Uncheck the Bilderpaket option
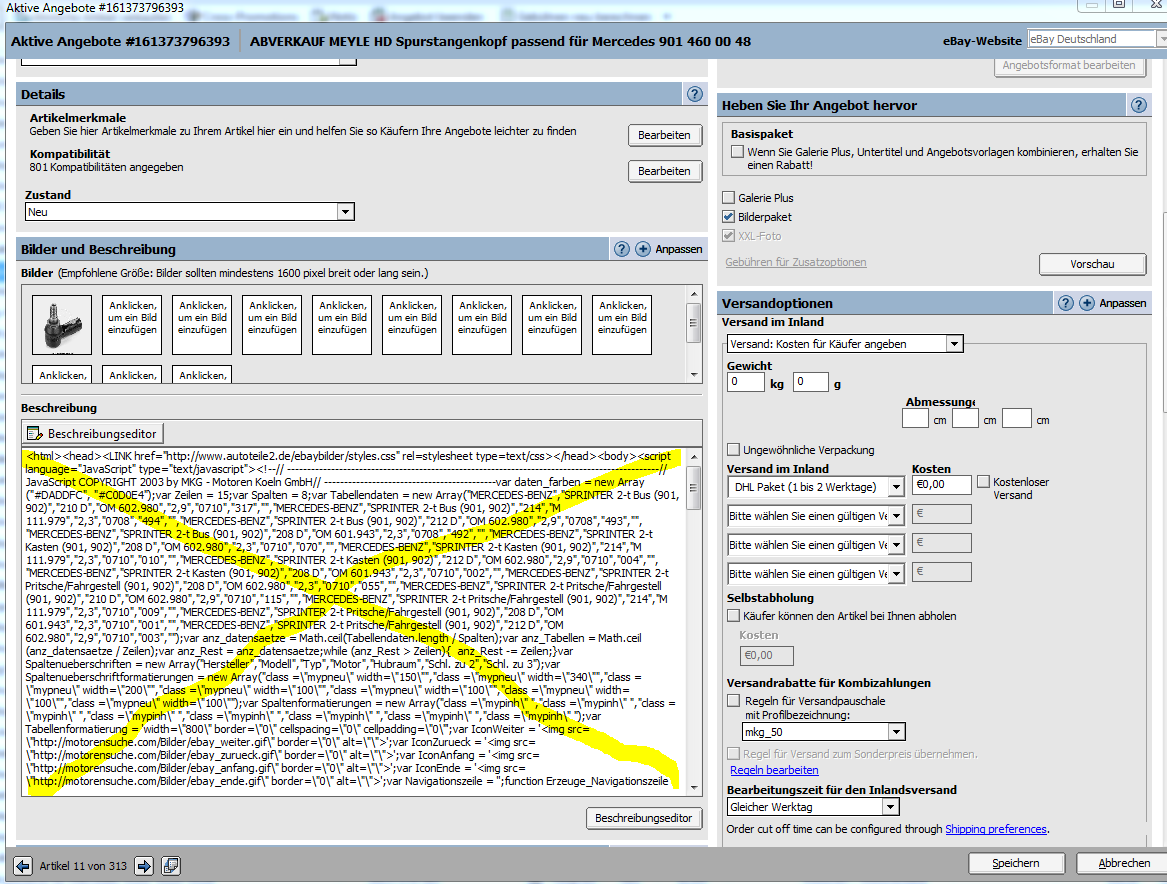This screenshot has height=884, width=1167. (729, 217)
